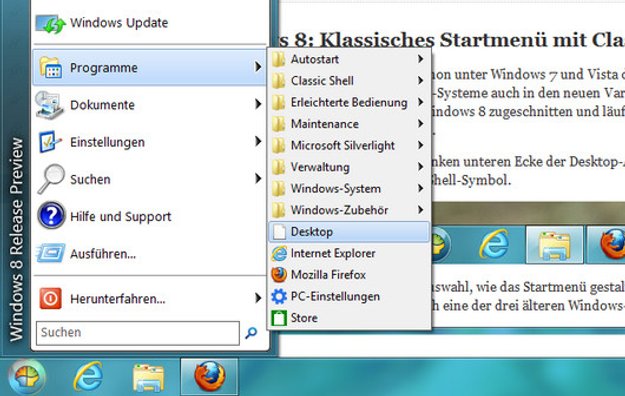Screen dimensions: 625x396
Task: Expand the Windows-System folder arrow
Action: (x=421, y=188)
